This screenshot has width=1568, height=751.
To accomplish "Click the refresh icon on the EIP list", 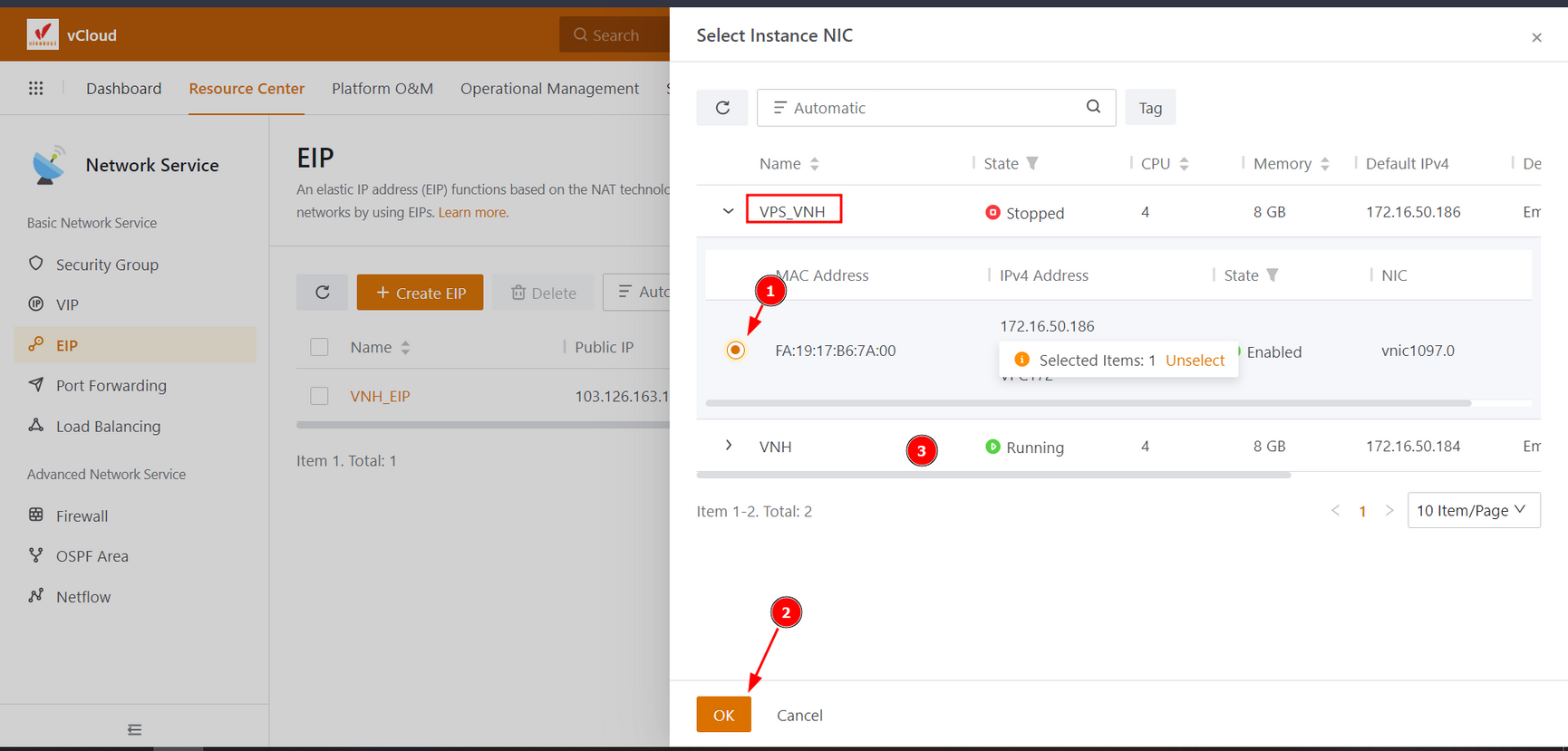I will [x=322, y=293].
